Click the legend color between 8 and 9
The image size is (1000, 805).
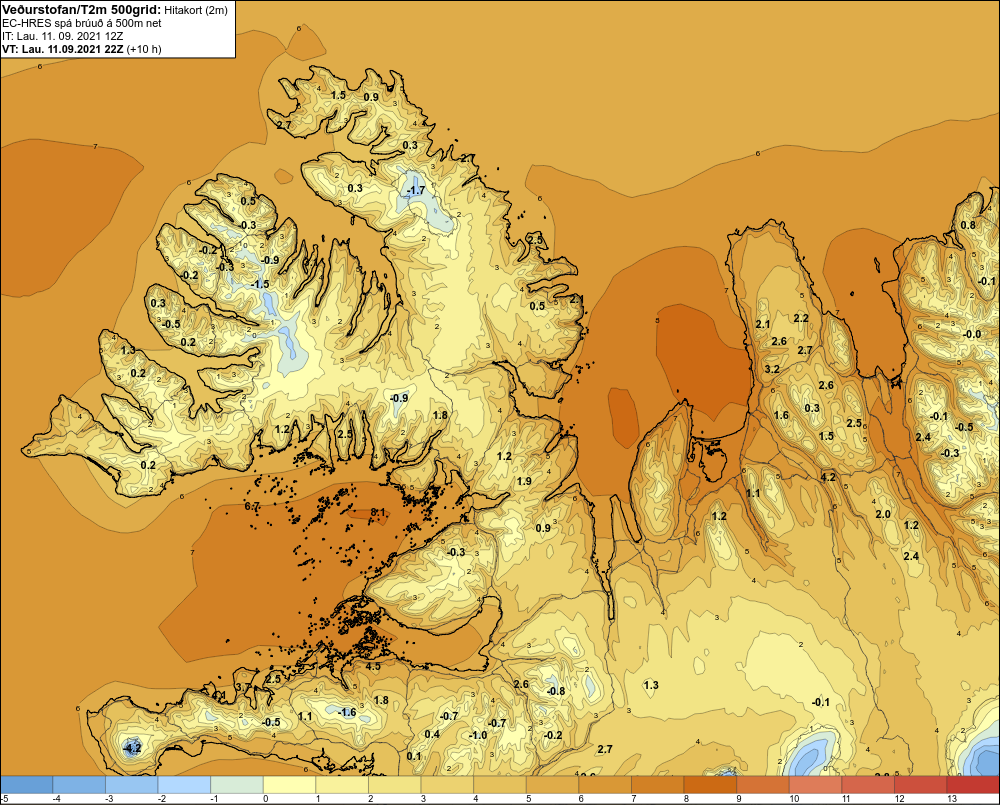[x=710, y=784]
